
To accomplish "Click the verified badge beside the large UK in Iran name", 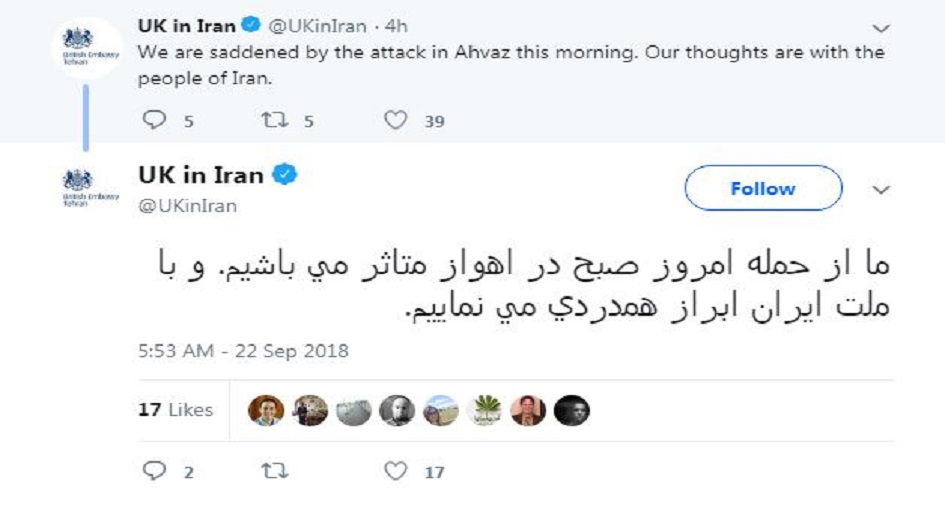I will pos(285,176).
